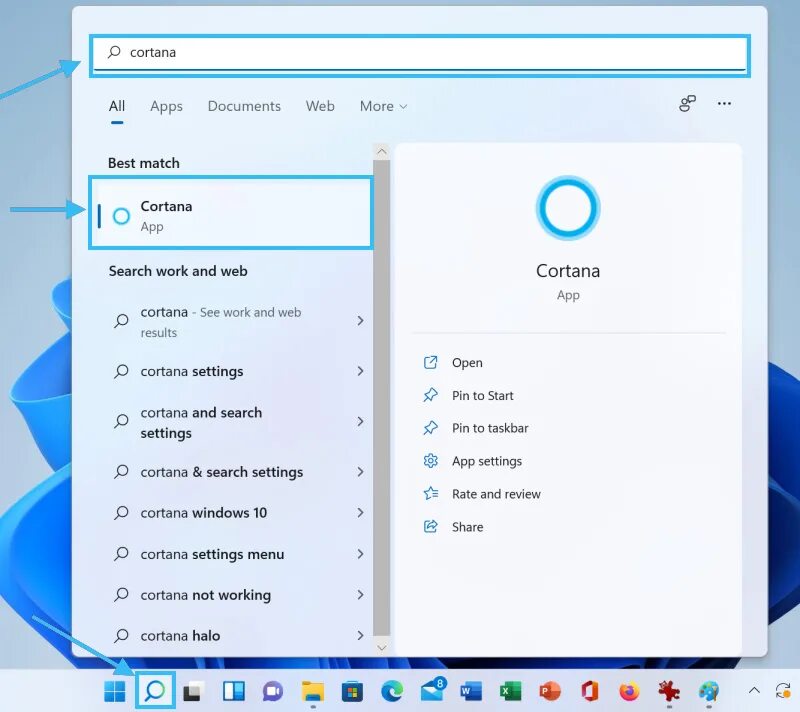800x712 pixels.
Task: Switch to the Documents tab
Action: pyautogui.click(x=244, y=106)
